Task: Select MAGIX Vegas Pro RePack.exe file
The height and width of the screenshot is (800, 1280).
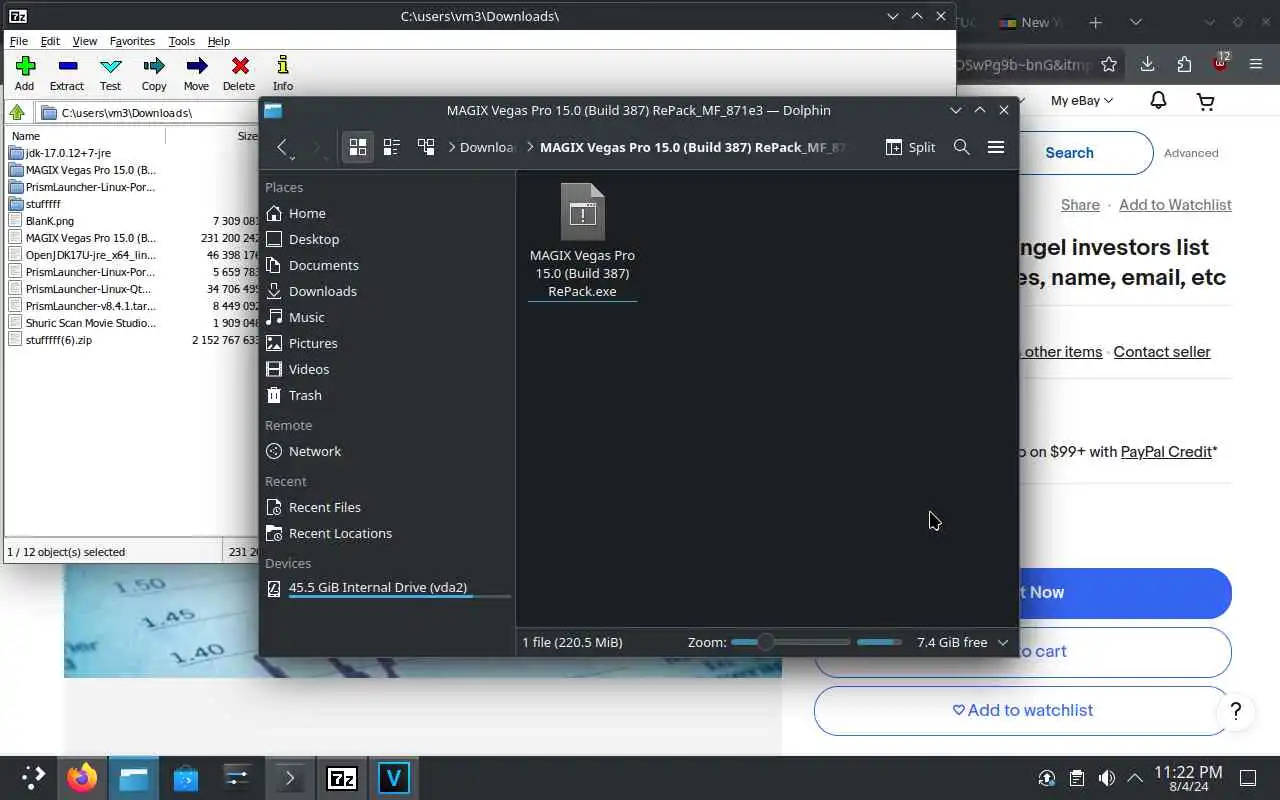Action: (582, 240)
